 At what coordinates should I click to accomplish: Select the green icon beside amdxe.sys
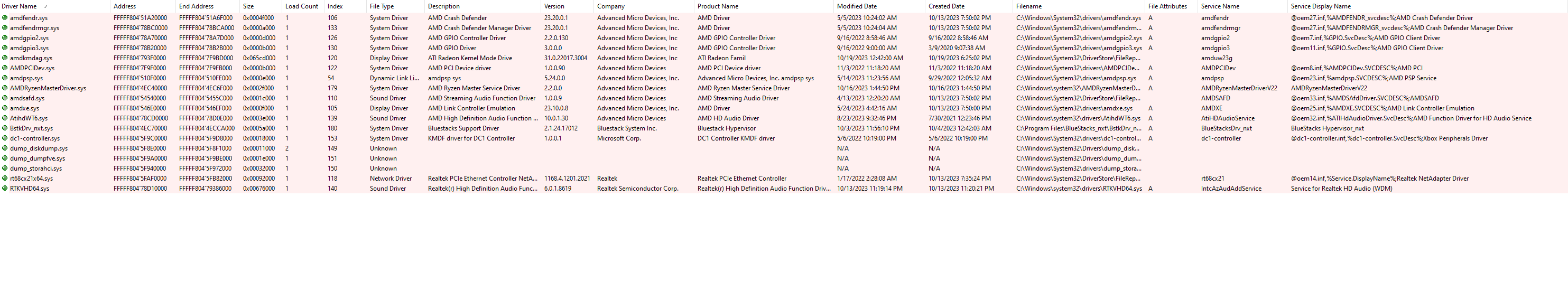[5, 108]
